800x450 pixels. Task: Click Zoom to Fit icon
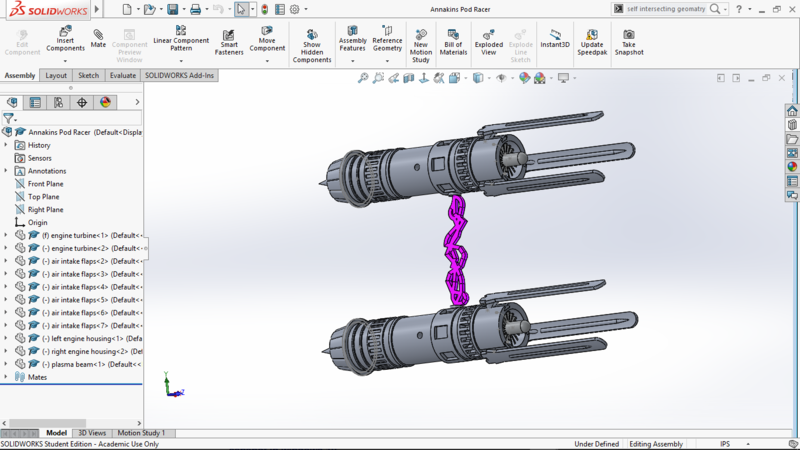point(363,78)
